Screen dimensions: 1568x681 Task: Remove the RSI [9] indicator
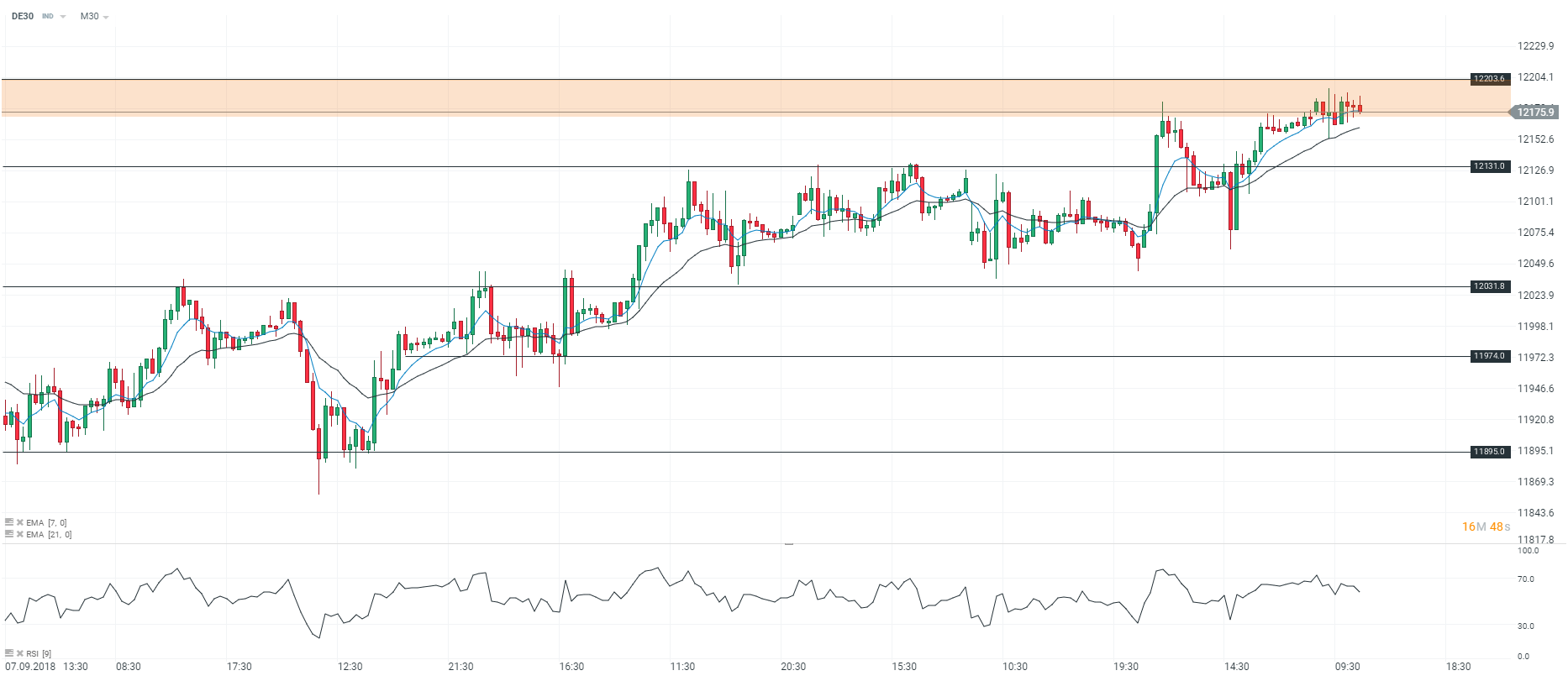(19, 652)
